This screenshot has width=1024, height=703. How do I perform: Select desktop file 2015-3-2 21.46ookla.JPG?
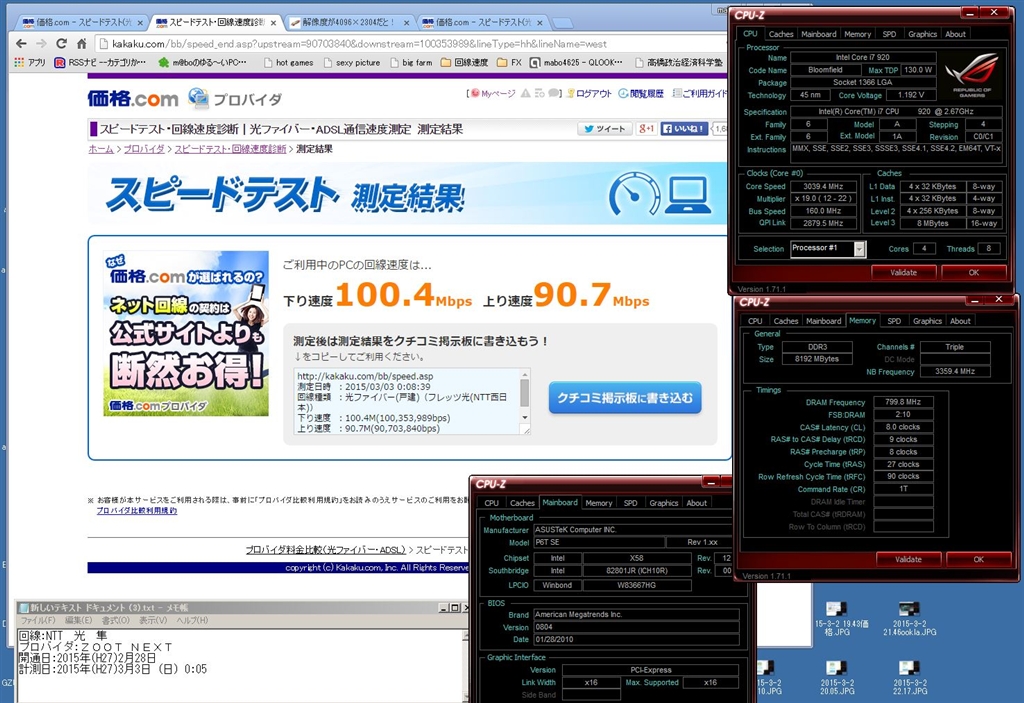coord(909,619)
